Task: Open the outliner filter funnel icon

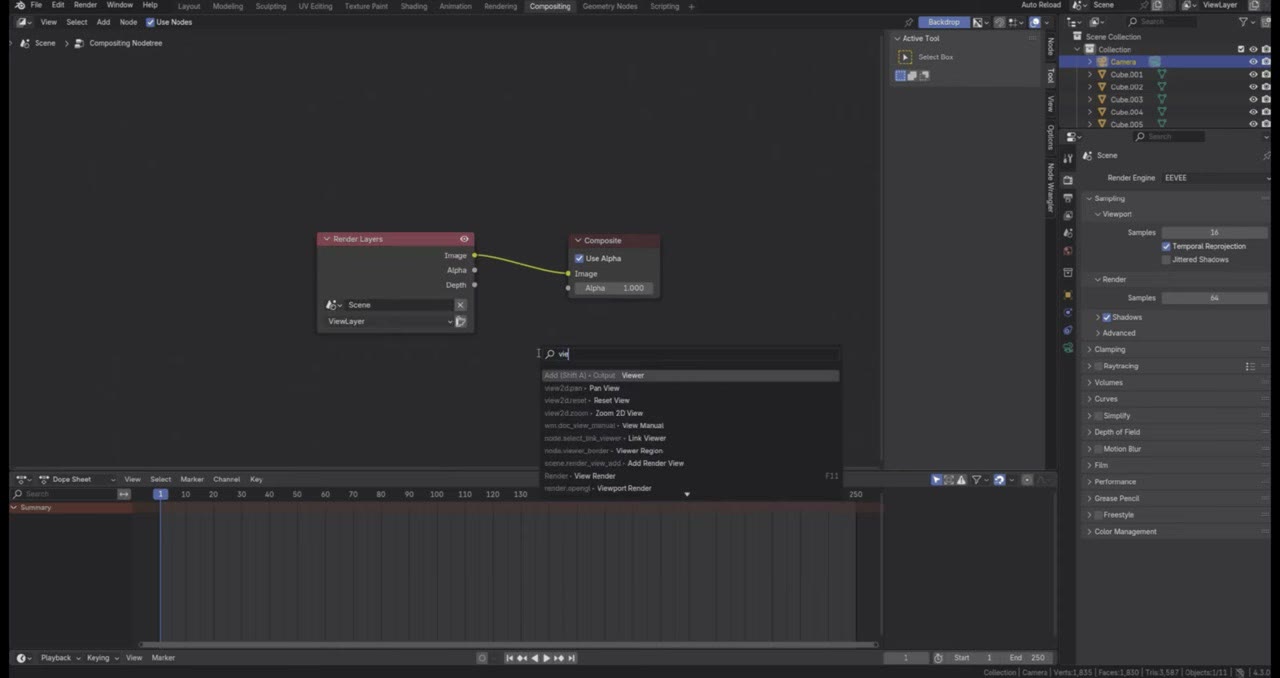Action: tap(1244, 21)
